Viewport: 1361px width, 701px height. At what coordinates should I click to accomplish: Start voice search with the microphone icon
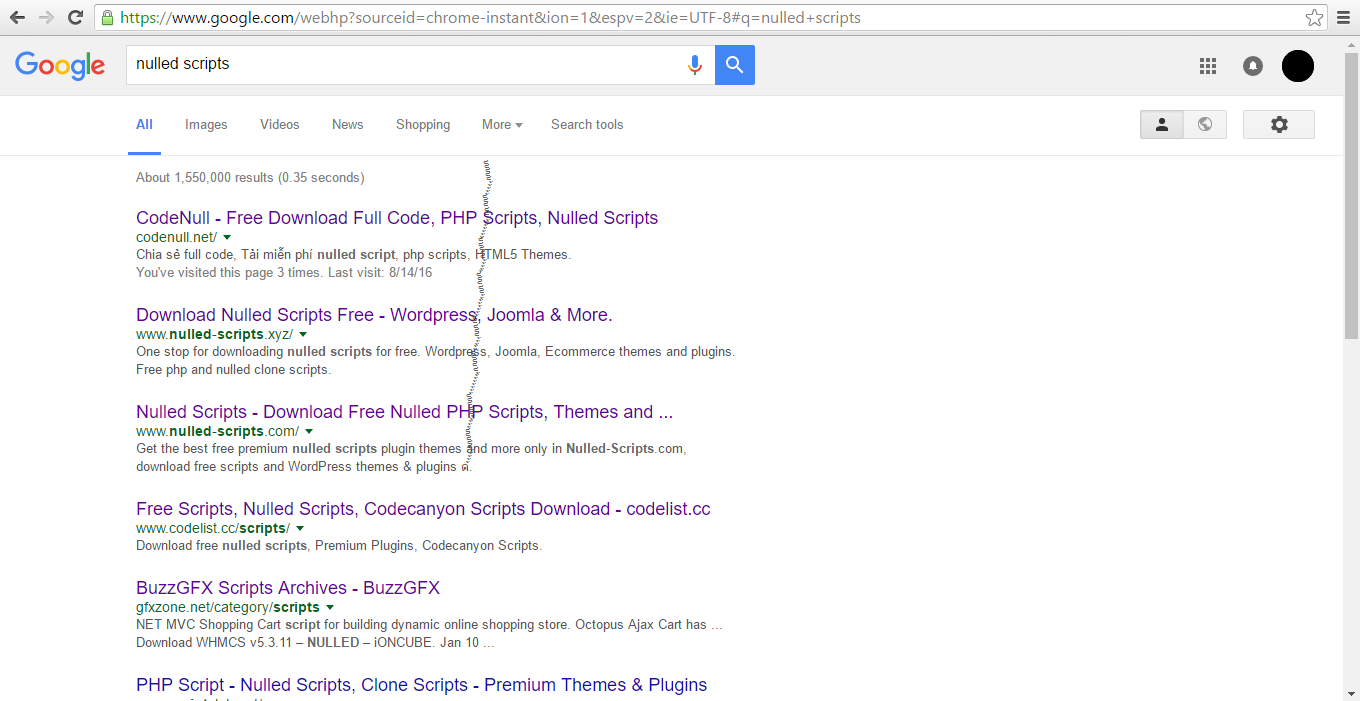point(695,65)
